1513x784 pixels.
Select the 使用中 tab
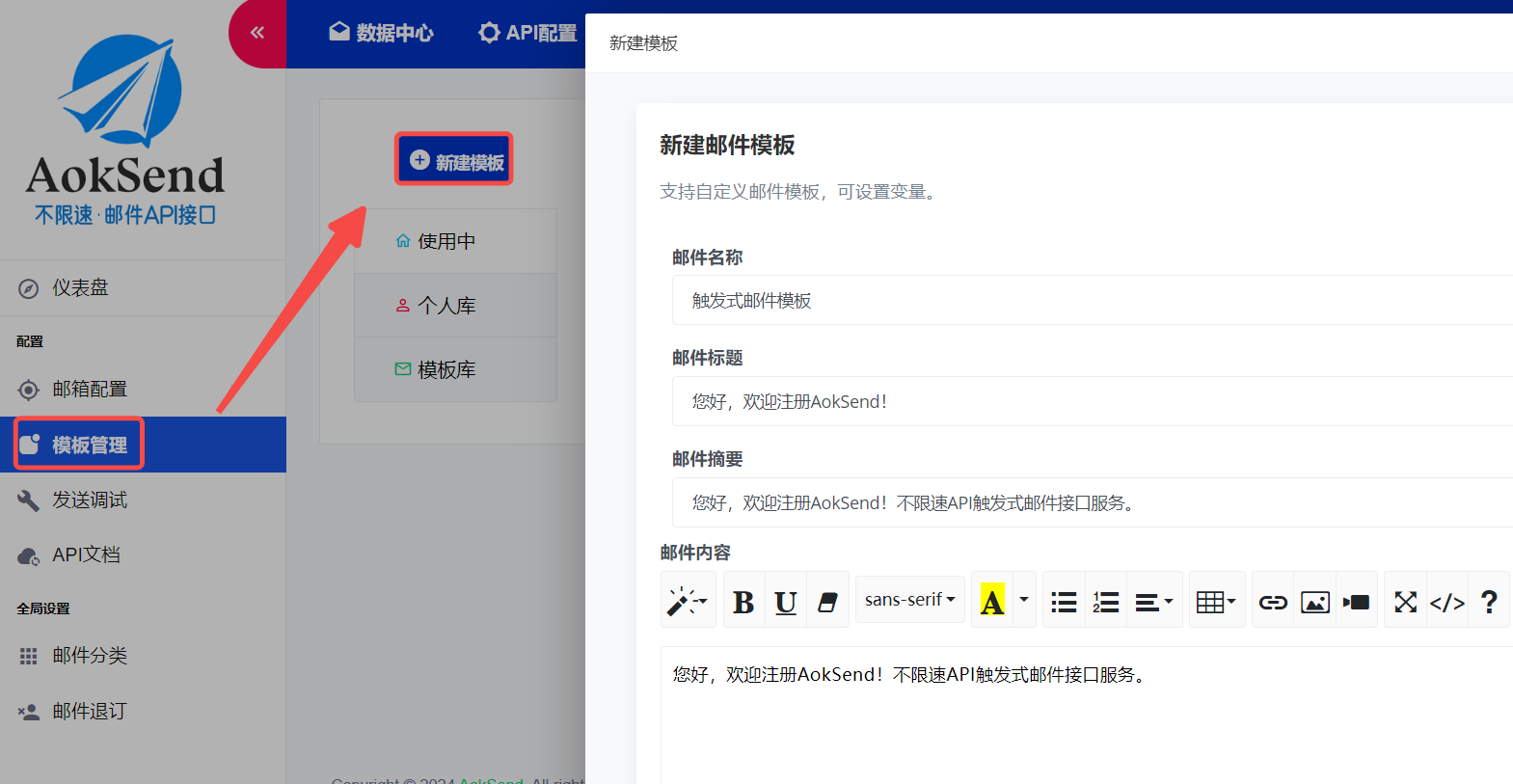click(x=455, y=241)
